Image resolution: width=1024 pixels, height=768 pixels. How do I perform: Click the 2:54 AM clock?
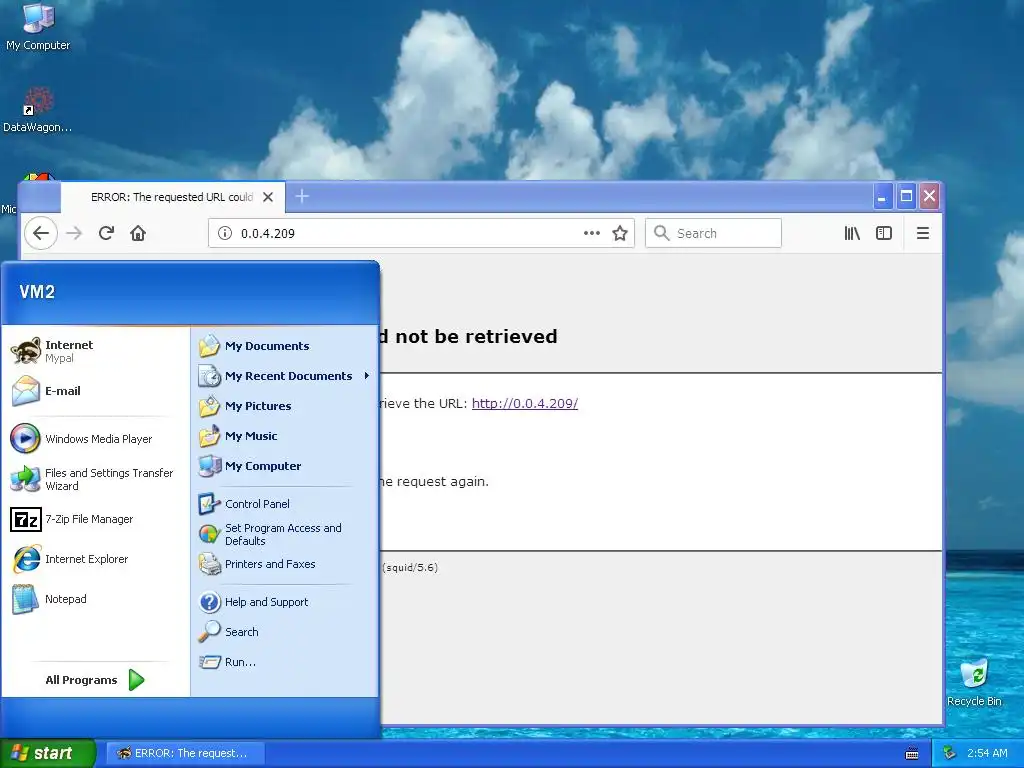click(987, 753)
